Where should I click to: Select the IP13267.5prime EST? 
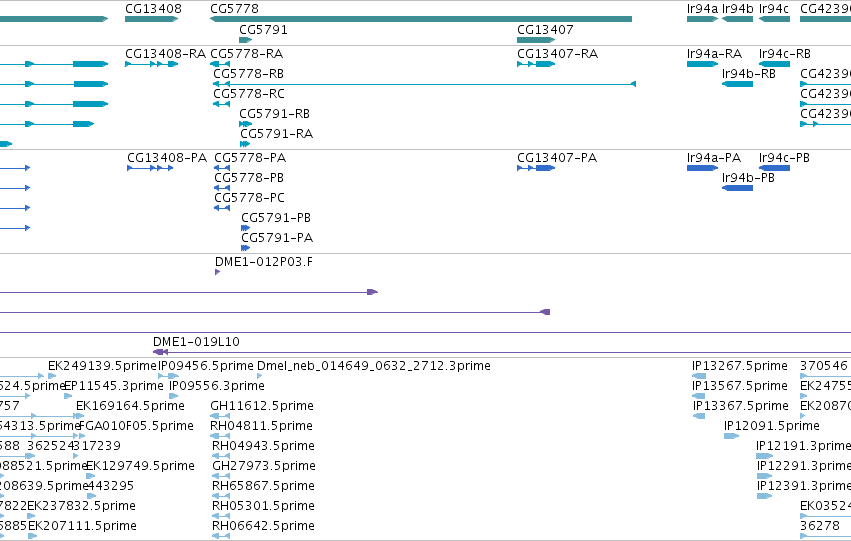coord(699,376)
